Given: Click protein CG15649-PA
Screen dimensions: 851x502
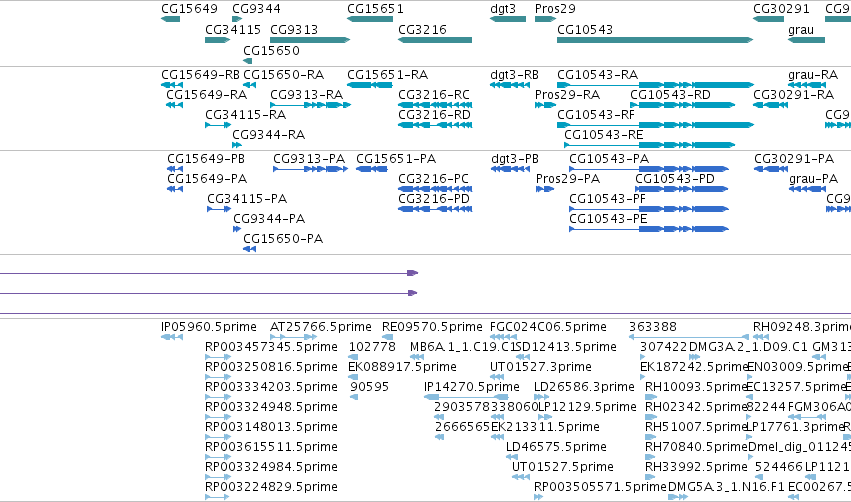Looking at the screenshot, I should [175, 189].
